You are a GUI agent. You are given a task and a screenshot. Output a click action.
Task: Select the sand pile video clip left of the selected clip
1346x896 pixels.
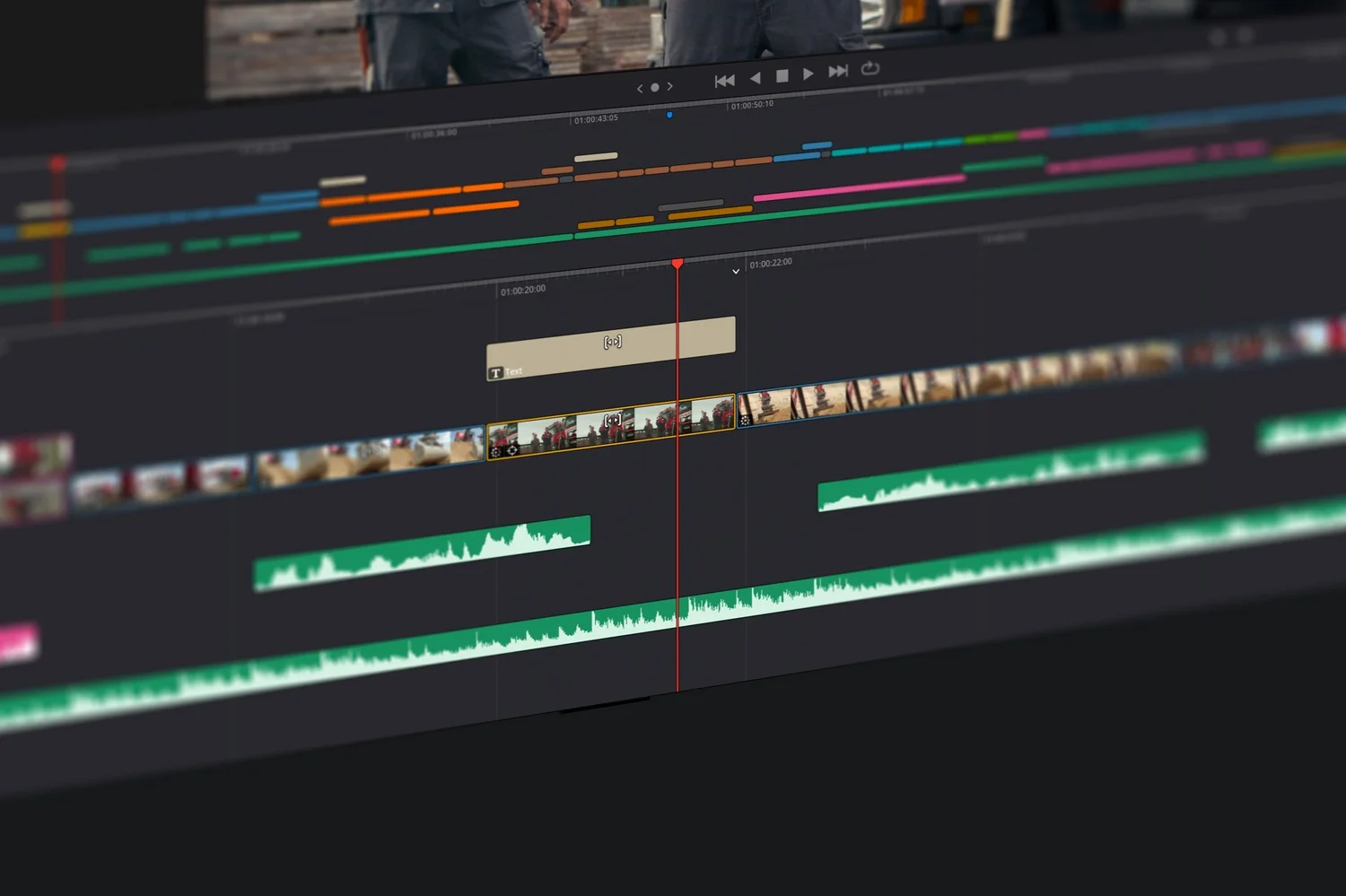pos(371,457)
